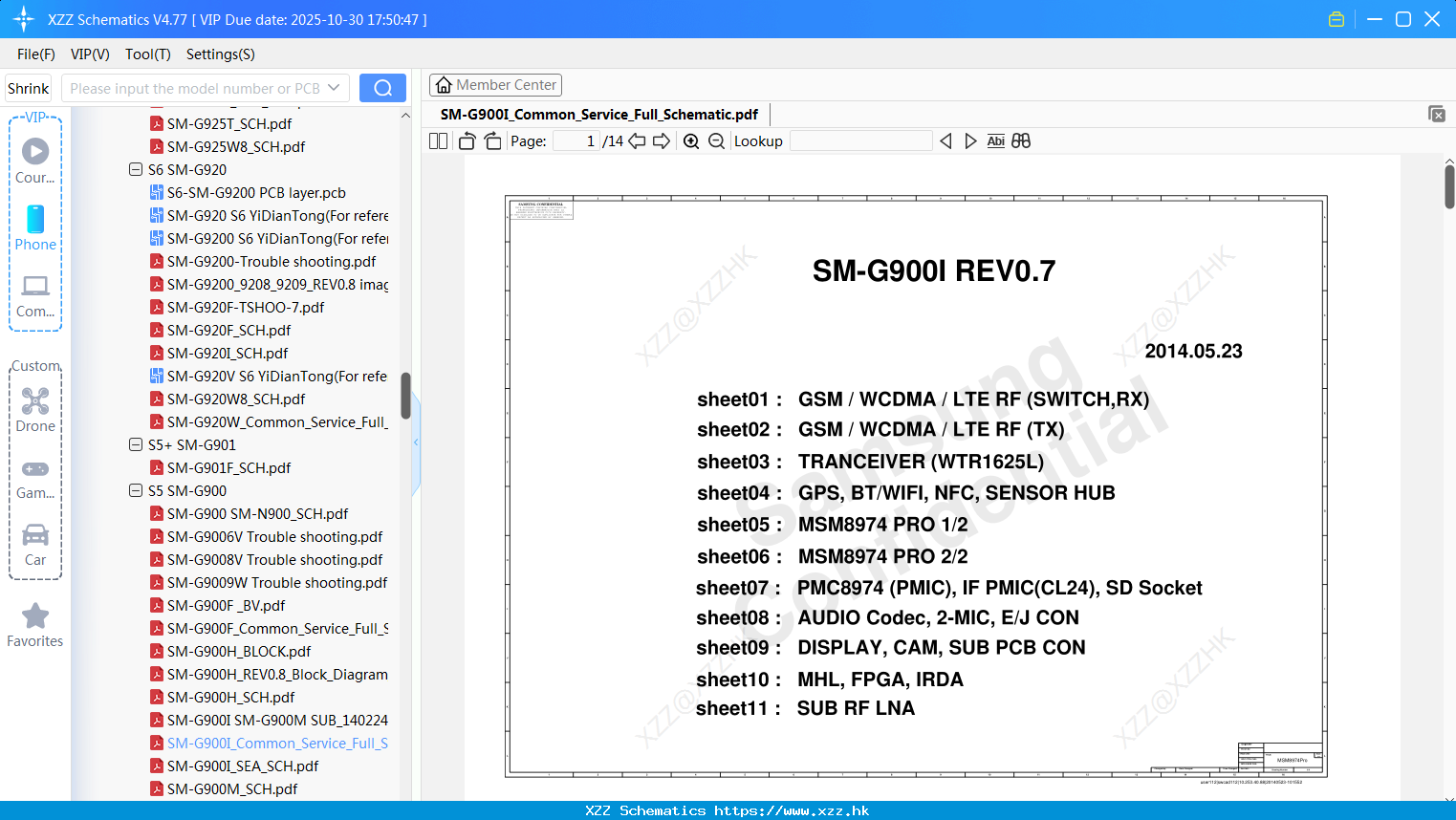Click the binoculars search icon
Screen dimensions: 1456x820
(x=1021, y=140)
